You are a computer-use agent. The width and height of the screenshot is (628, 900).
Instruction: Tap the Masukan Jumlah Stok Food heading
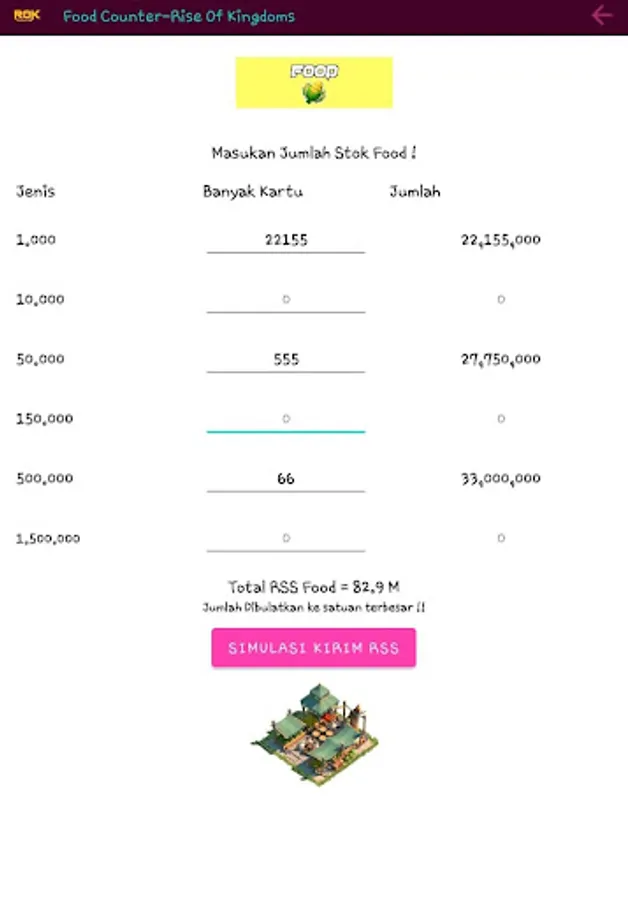[x=314, y=153]
